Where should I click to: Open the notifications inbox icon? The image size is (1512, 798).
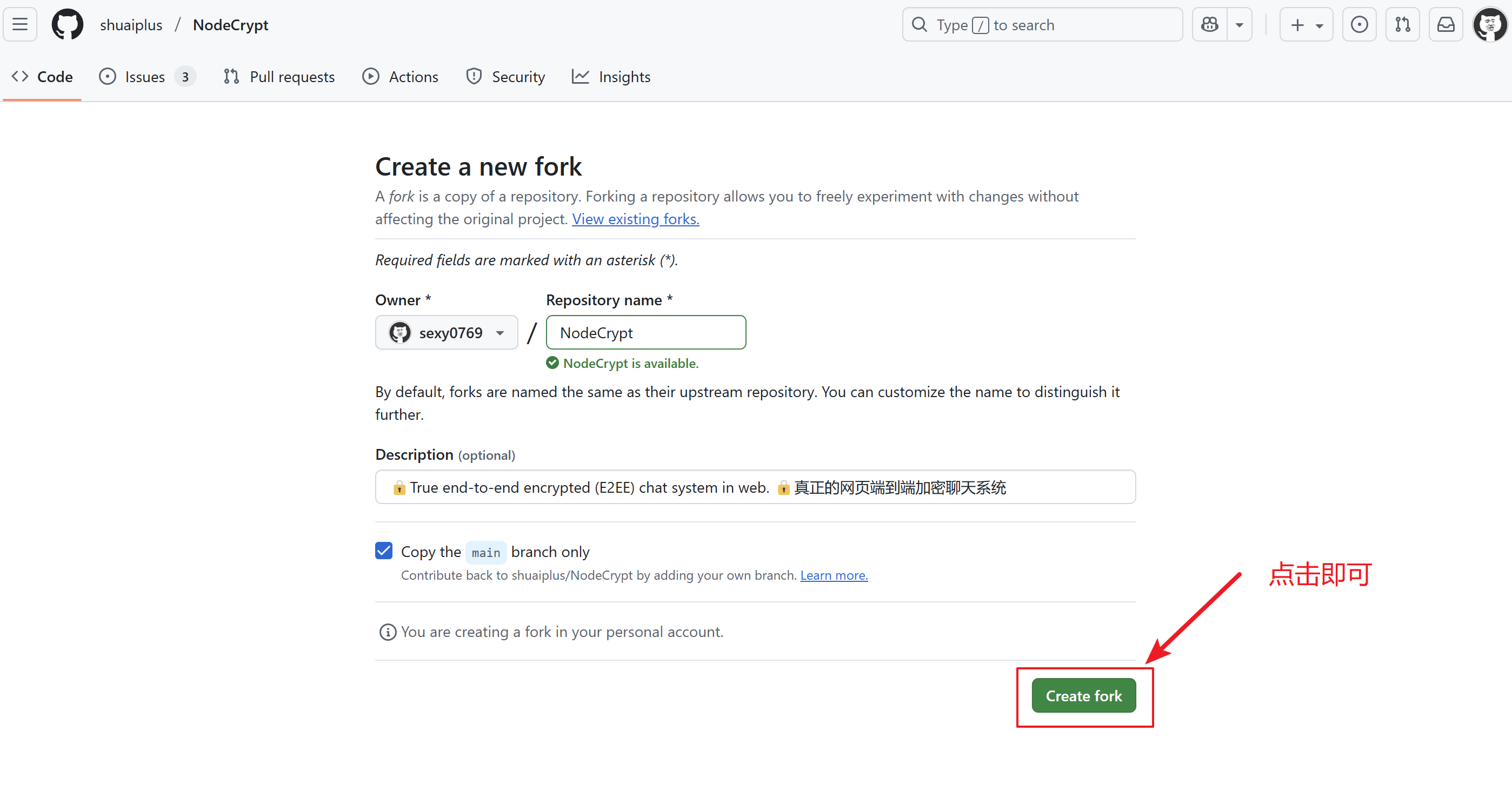click(1445, 25)
